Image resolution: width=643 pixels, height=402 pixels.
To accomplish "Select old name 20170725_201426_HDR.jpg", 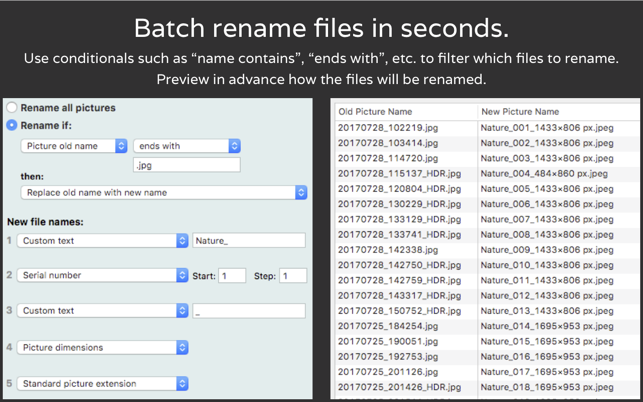I will (x=399, y=387).
